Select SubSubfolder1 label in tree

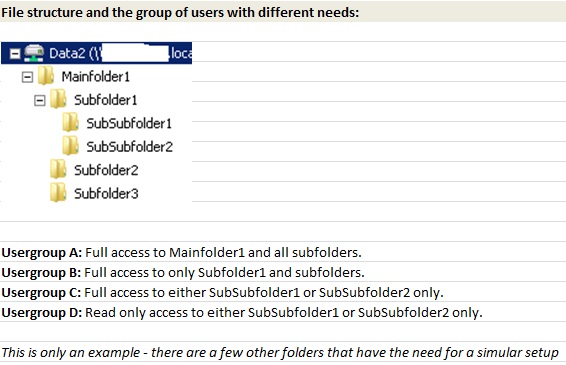pos(129,123)
